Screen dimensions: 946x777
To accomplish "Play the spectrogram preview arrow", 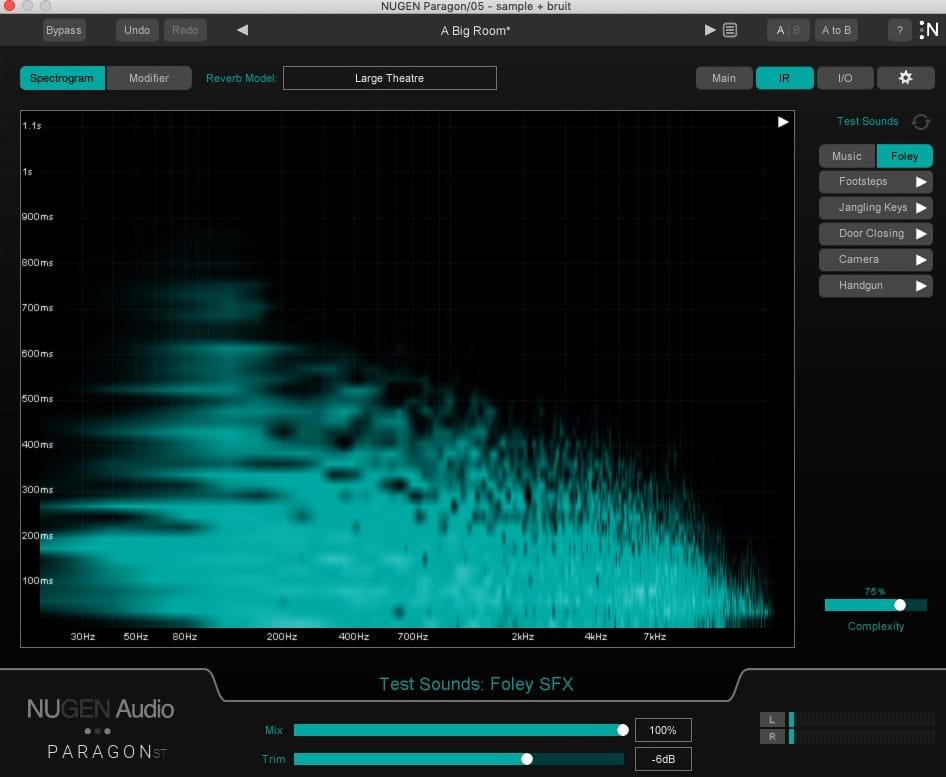I will pyautogui.click(x=782, y=122).
